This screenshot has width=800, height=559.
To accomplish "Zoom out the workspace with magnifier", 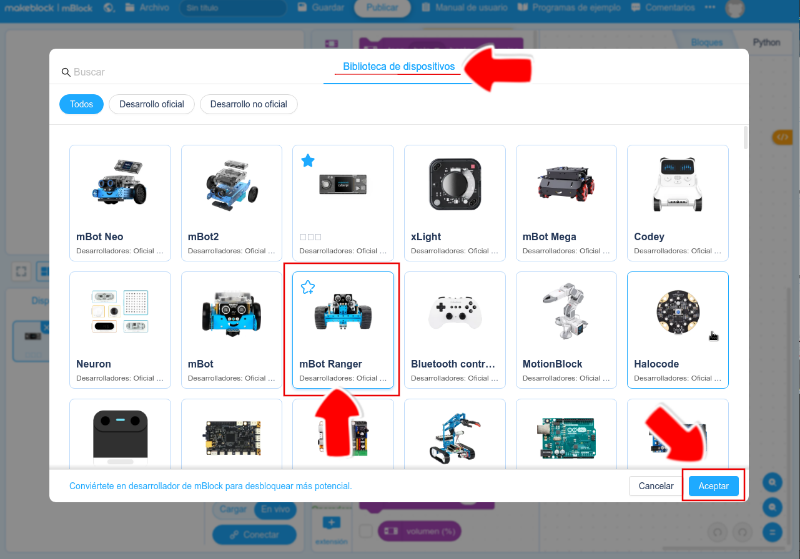I will 772,507.
